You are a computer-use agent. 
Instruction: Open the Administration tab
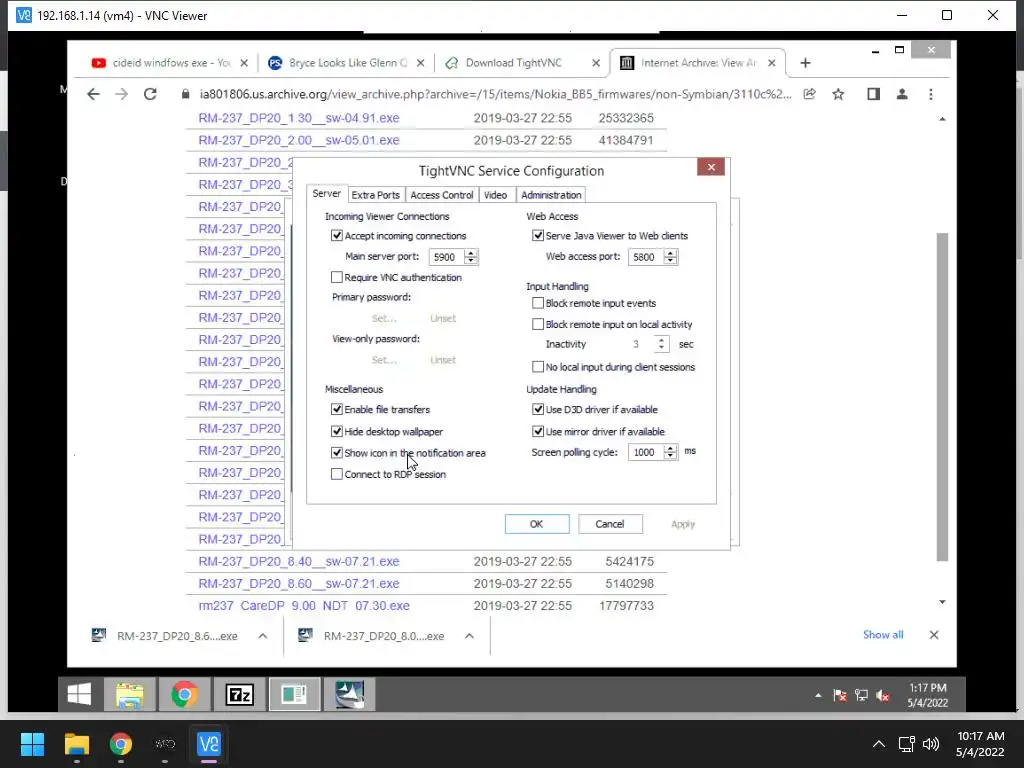pos(551,195)
